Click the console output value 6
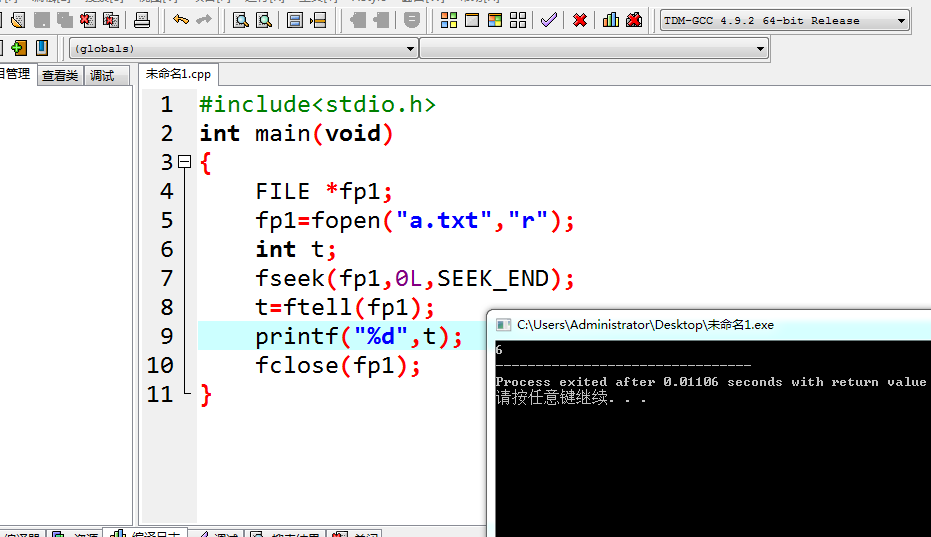931x537 pixels. (x=499, y=350)
